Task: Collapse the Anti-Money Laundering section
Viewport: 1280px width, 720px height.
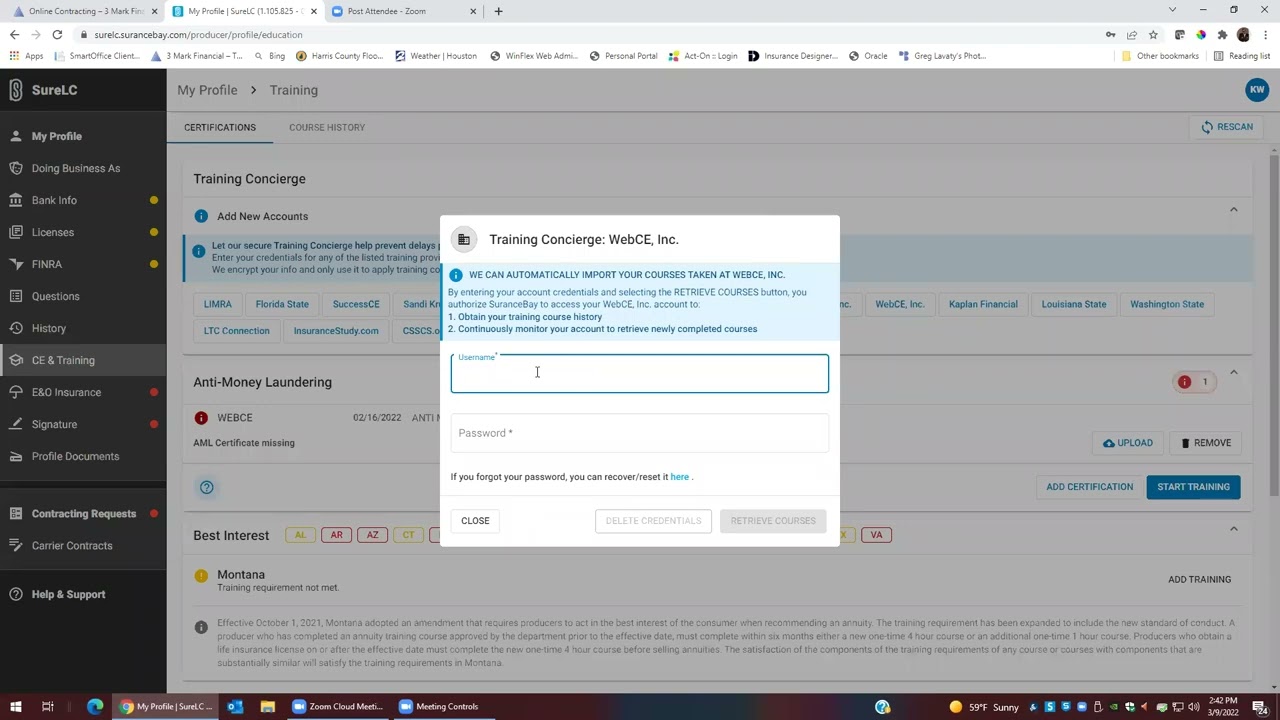Action: 1233,373
